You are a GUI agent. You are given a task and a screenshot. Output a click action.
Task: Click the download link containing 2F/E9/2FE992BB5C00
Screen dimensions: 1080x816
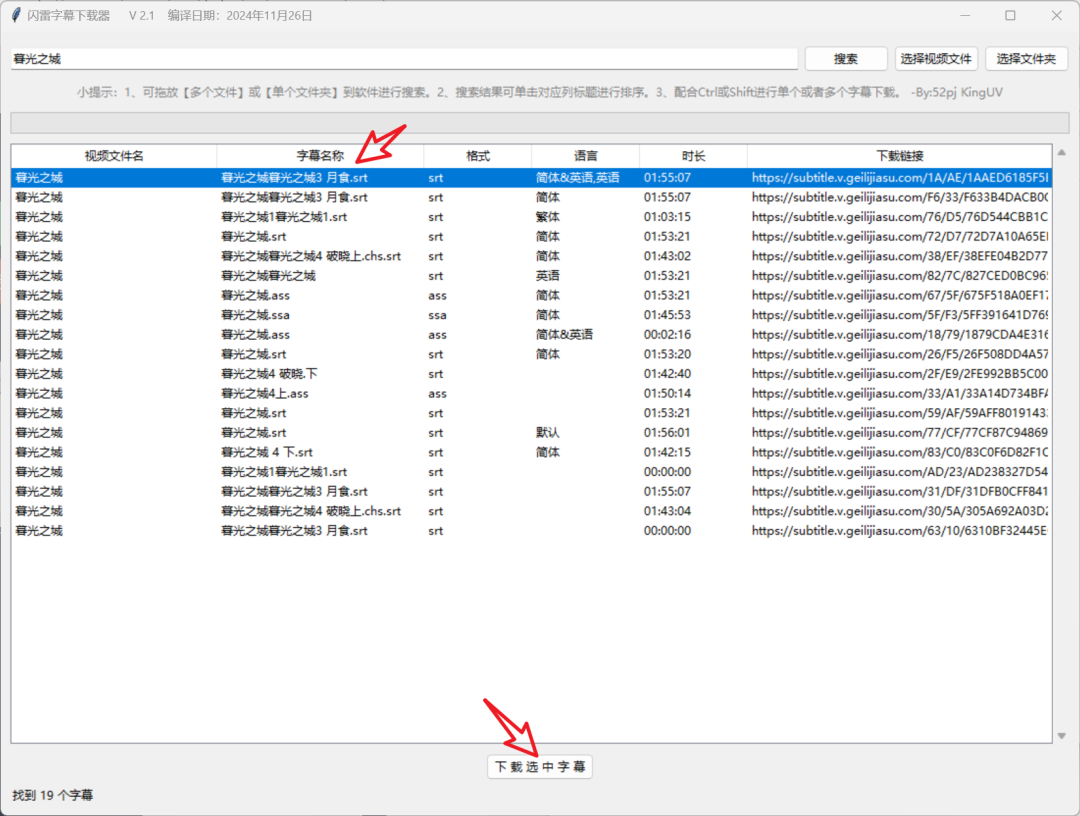pyautogui.click(x=900, y=374)
